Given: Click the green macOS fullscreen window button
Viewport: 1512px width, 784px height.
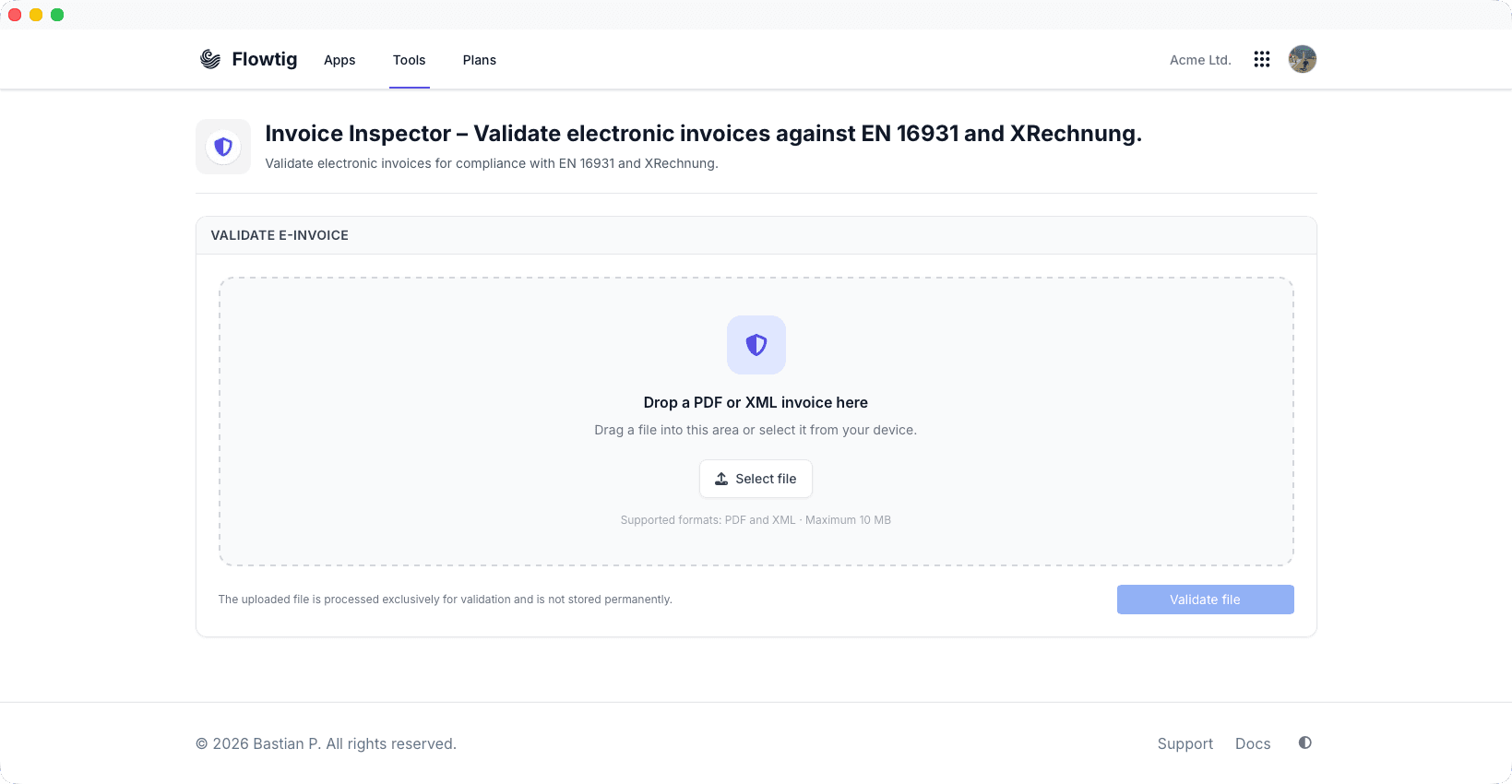Looking at the screenshot, I should [x=57, y=15].
